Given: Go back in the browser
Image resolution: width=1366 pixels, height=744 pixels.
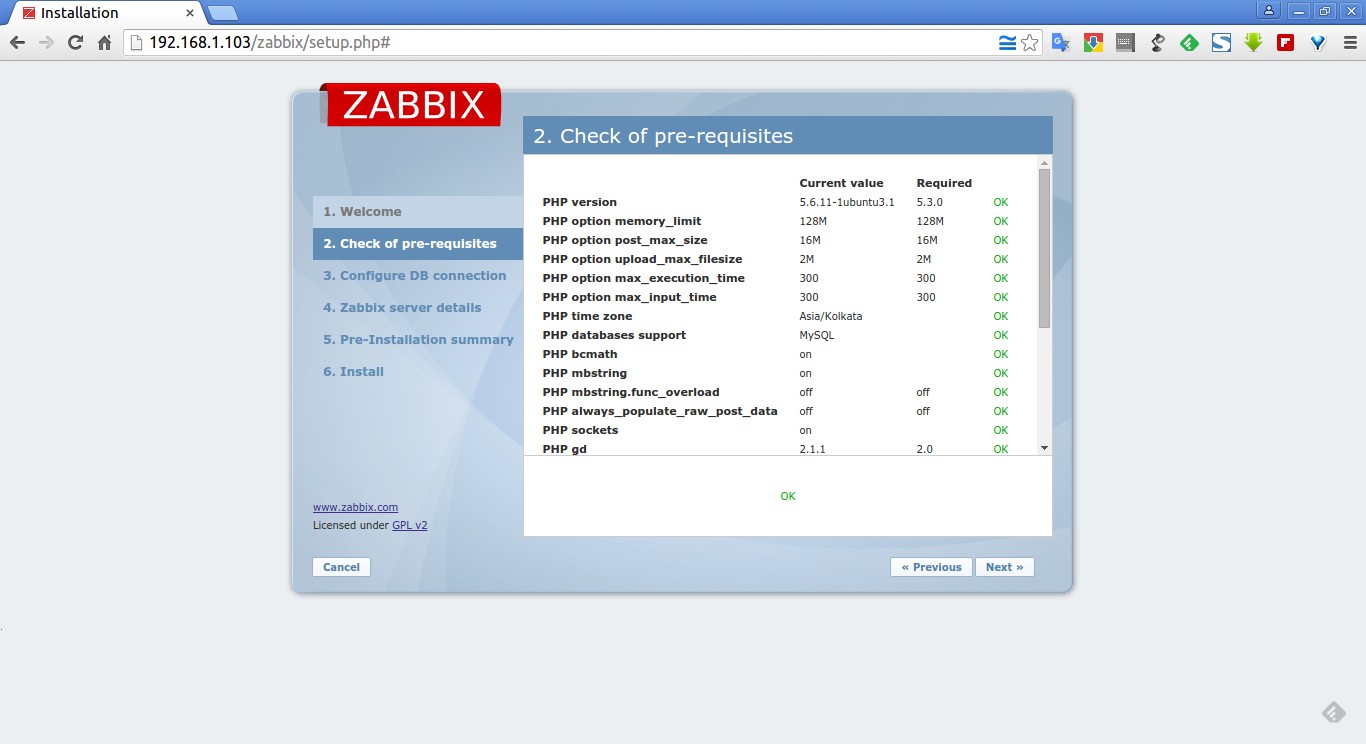Looking at the screenshot, I should click(x=17, y=43).
